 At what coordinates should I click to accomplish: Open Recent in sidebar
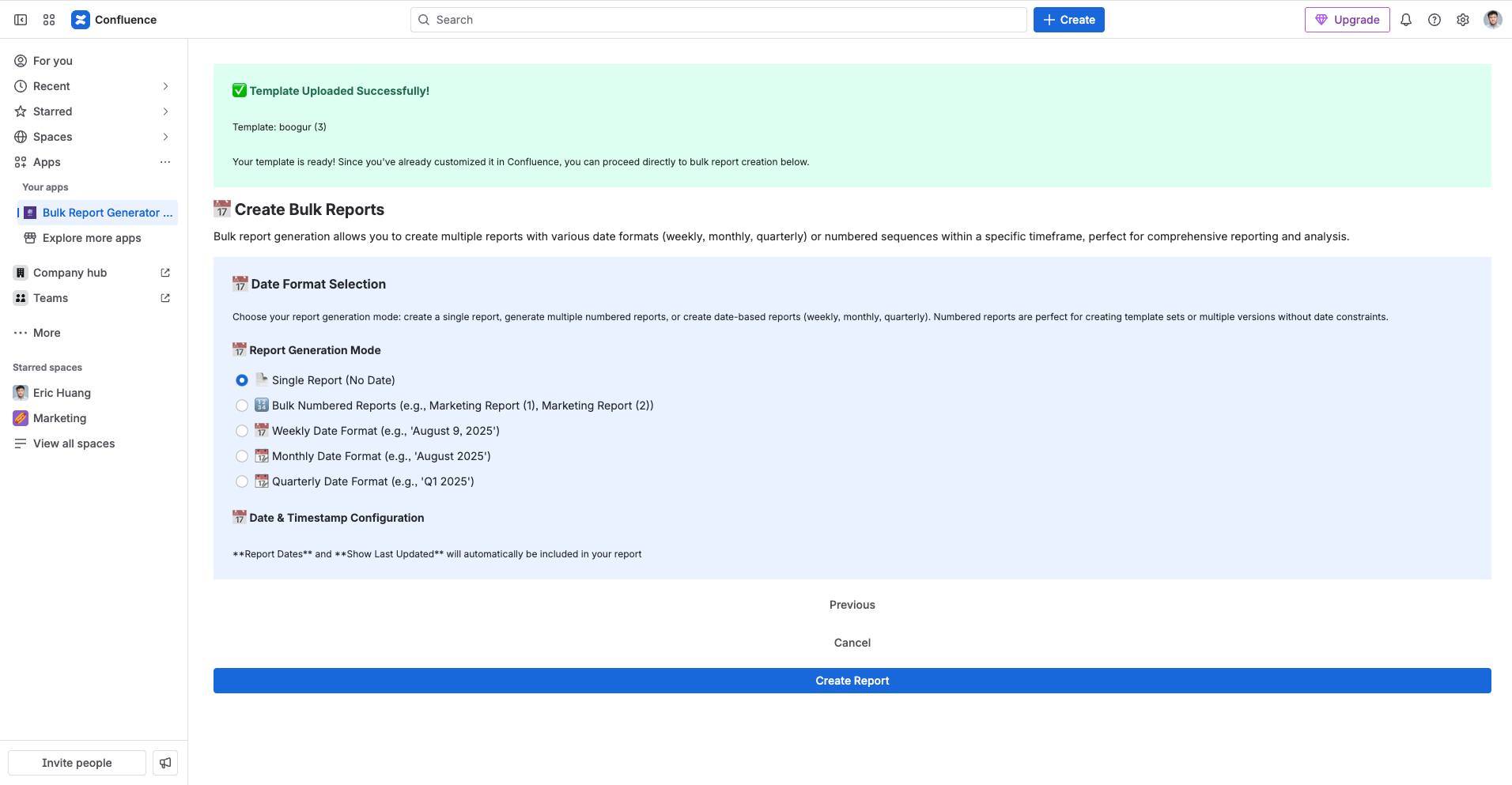click(x=93, y=86)
